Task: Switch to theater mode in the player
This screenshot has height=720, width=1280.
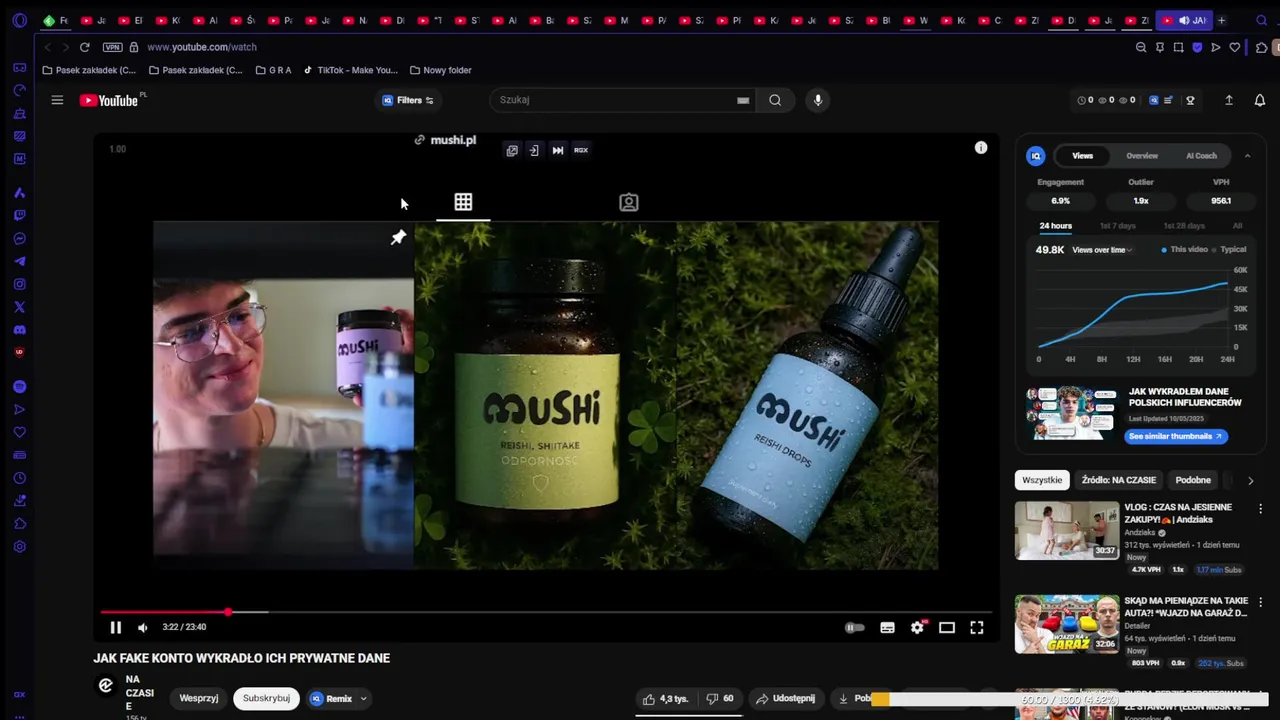Action: coord(947,627)
